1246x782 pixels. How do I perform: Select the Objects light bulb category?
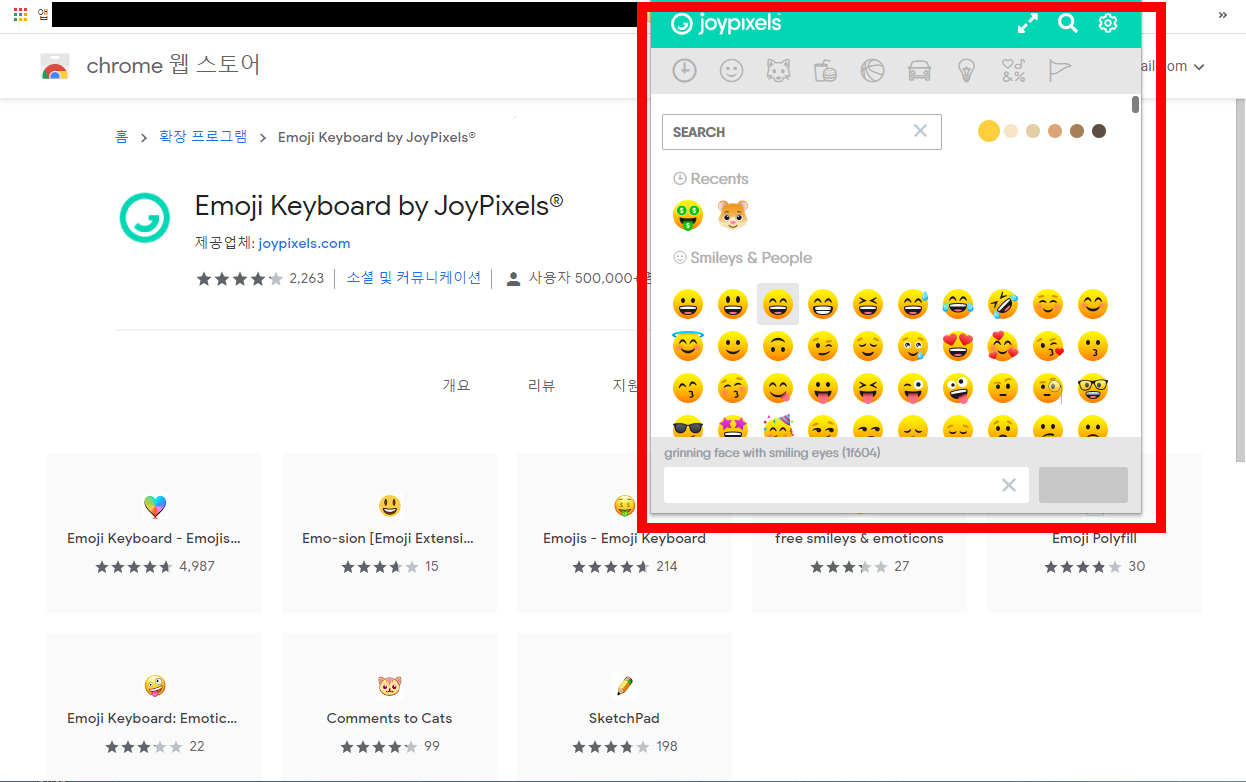(966, 71)
